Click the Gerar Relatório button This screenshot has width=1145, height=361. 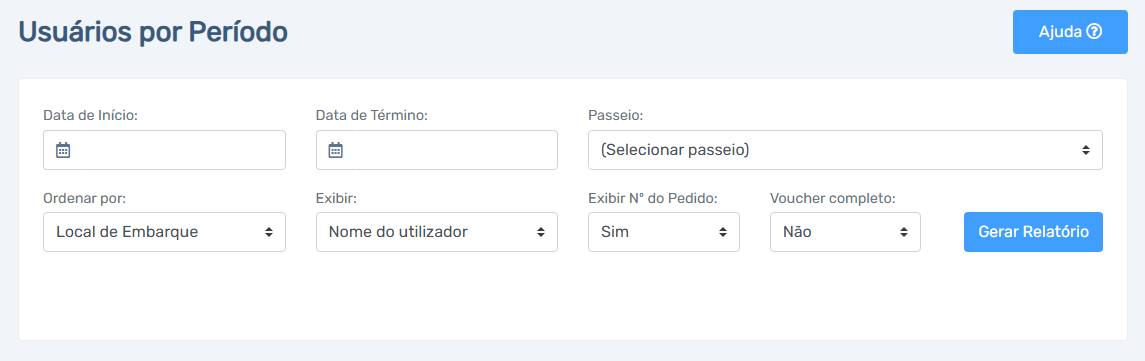[x=1033, y=232]
